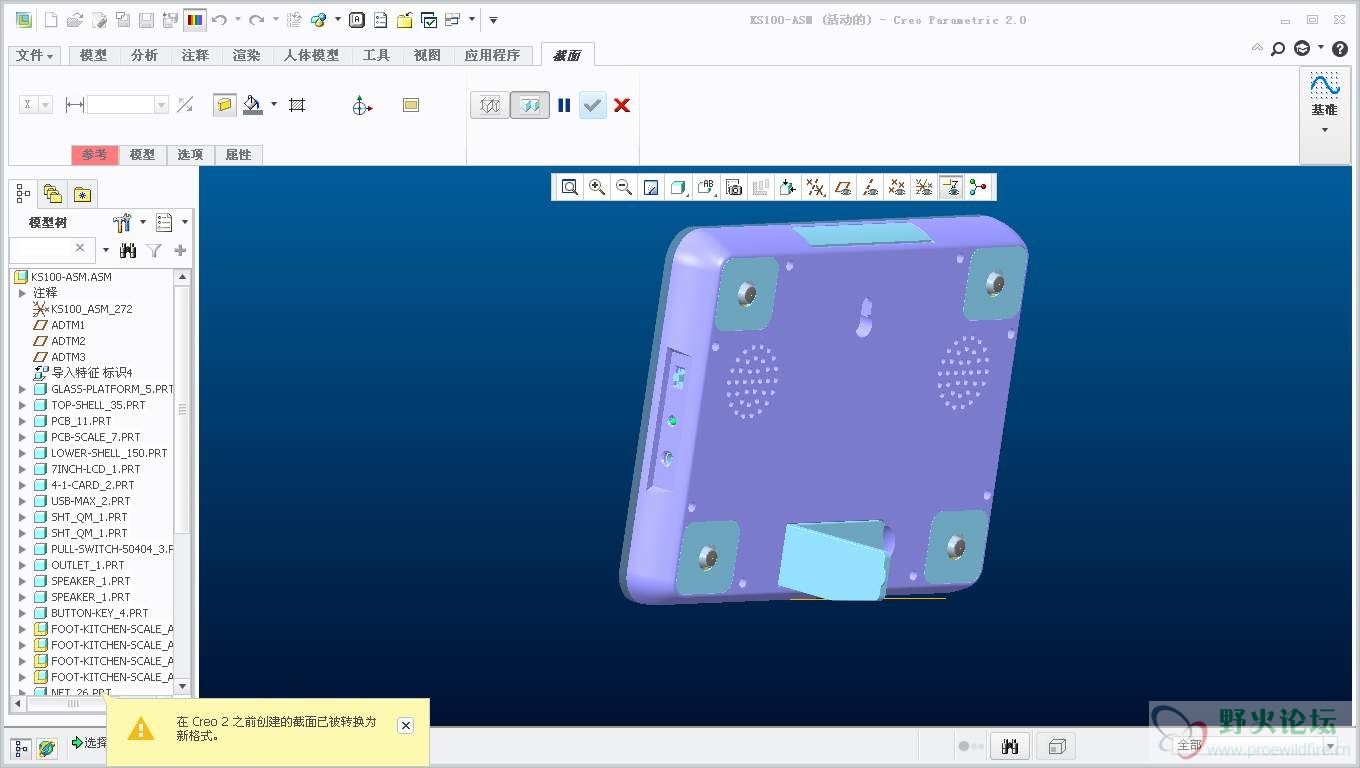This screenshot has width=1360, height=768.
Task: Pause the section tool
Action: [564, 105]
